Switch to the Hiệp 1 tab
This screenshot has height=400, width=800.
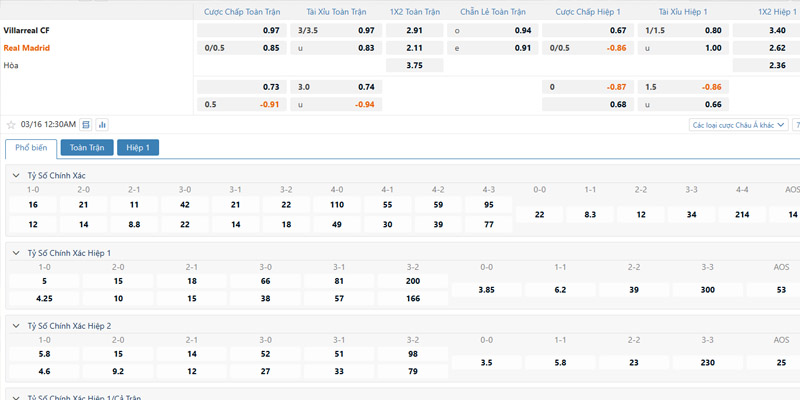pos(138,147)
